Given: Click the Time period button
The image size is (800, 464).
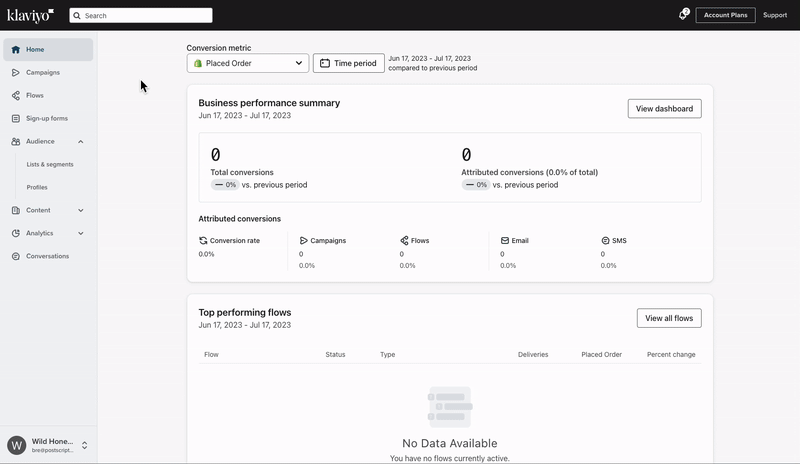Looking at the screenshot, I should tap(348, 63).
